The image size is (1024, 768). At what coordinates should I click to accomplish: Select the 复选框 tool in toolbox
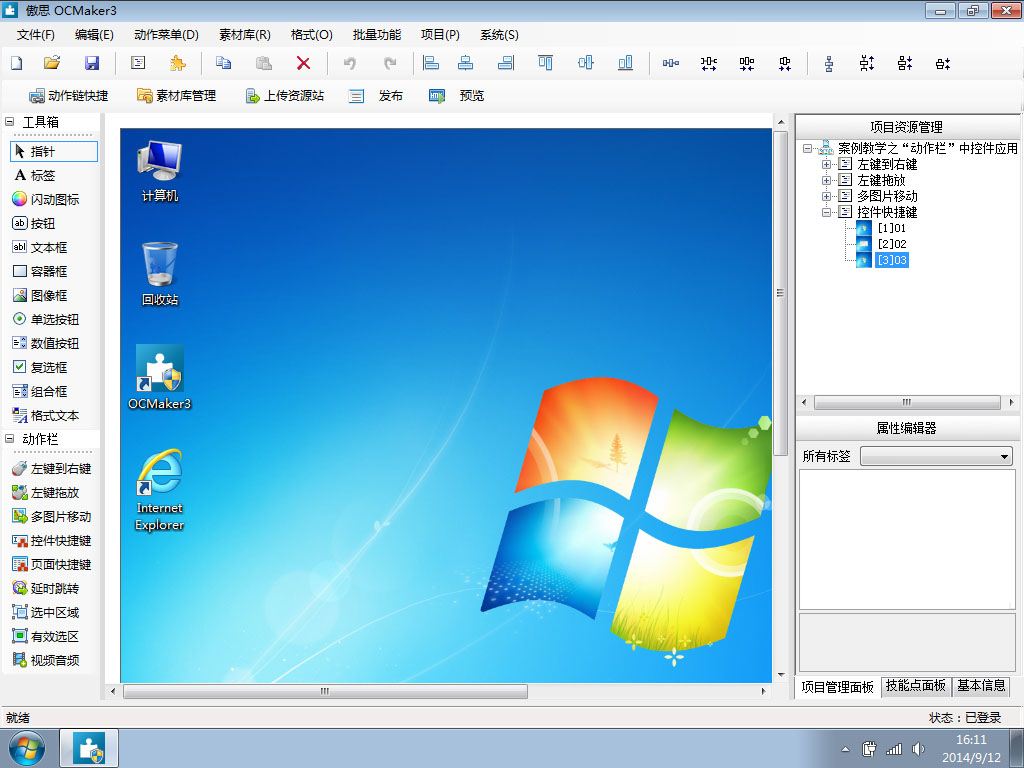tap(40, 367)
